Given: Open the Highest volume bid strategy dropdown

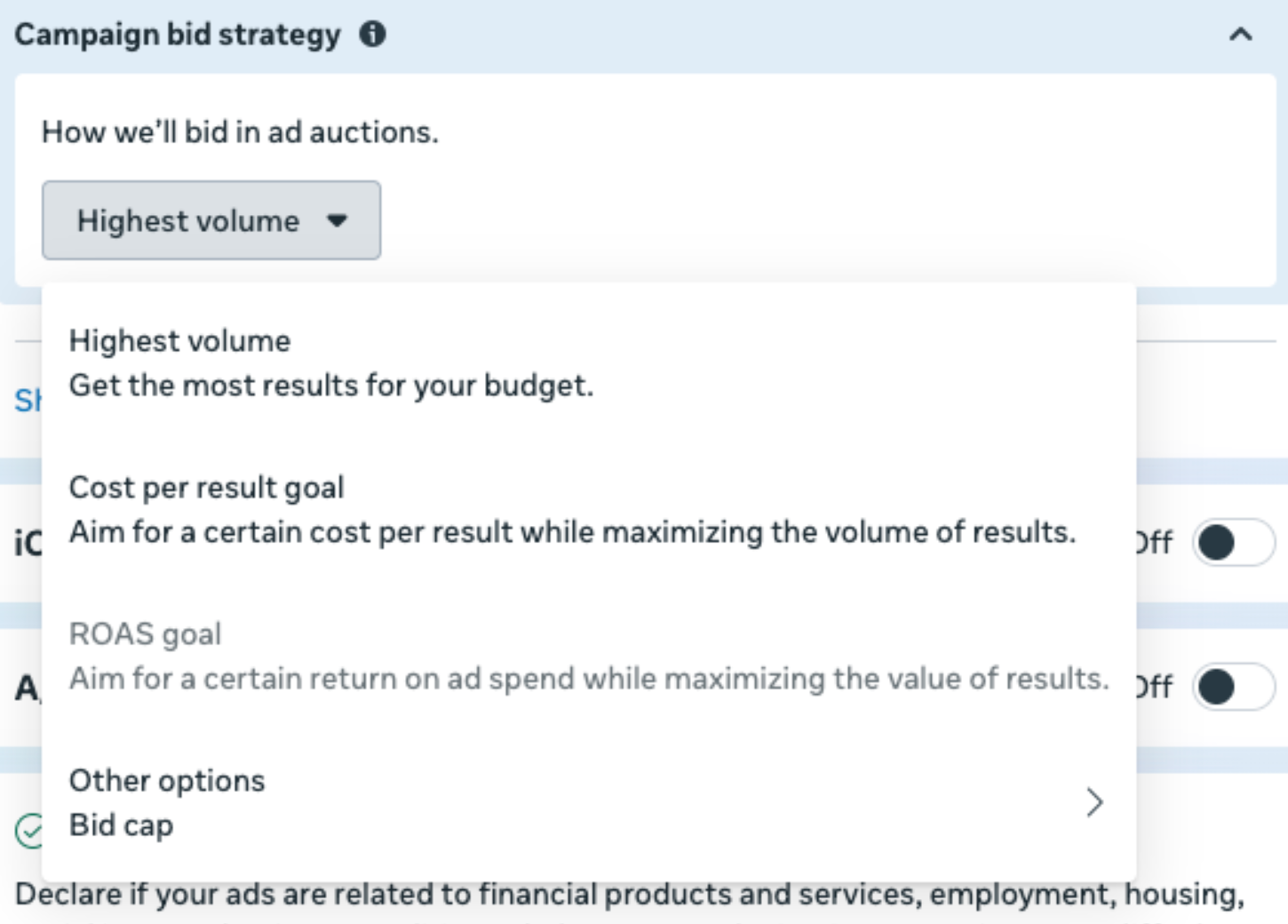Looking at the screenshot, I should (211, 220).
